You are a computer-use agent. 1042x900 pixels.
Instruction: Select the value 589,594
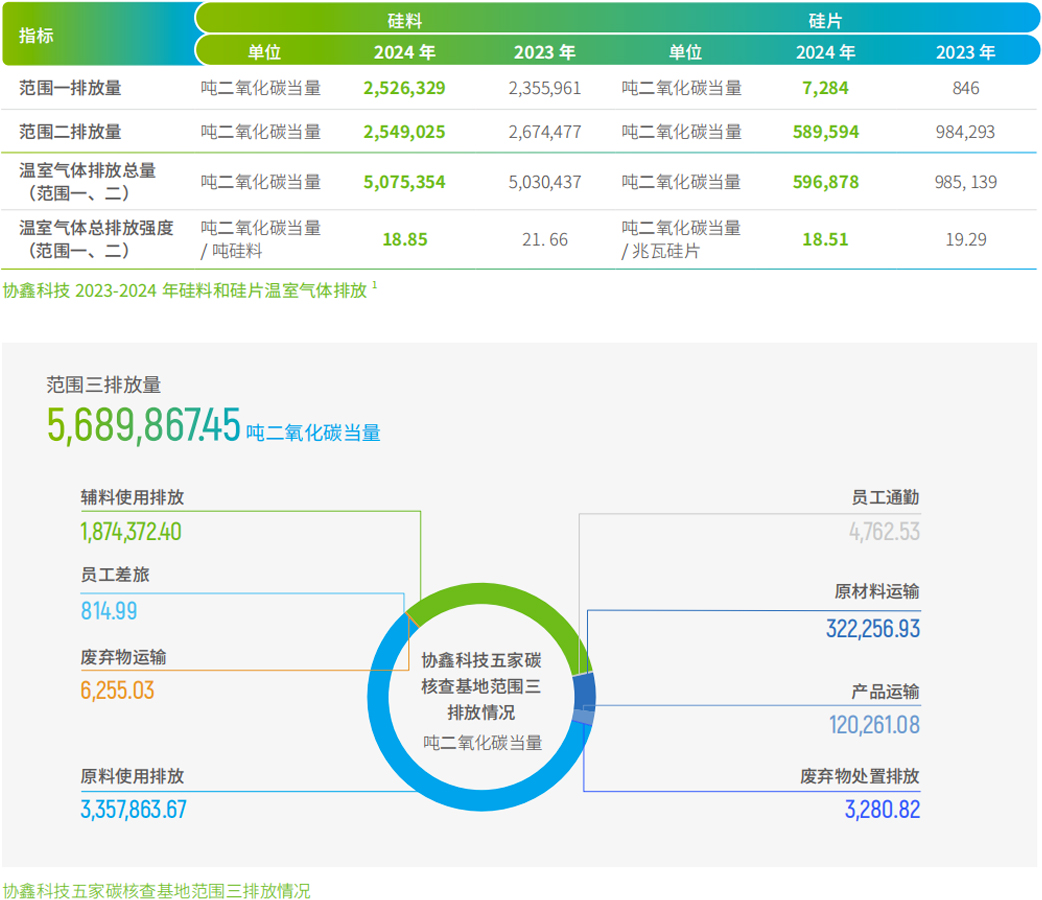pyautogui.click(x=825, y=132)
